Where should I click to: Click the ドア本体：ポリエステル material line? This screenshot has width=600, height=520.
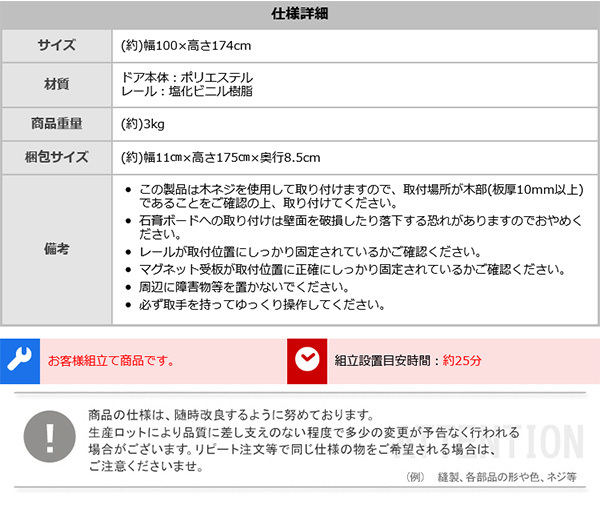coord(187,78)
